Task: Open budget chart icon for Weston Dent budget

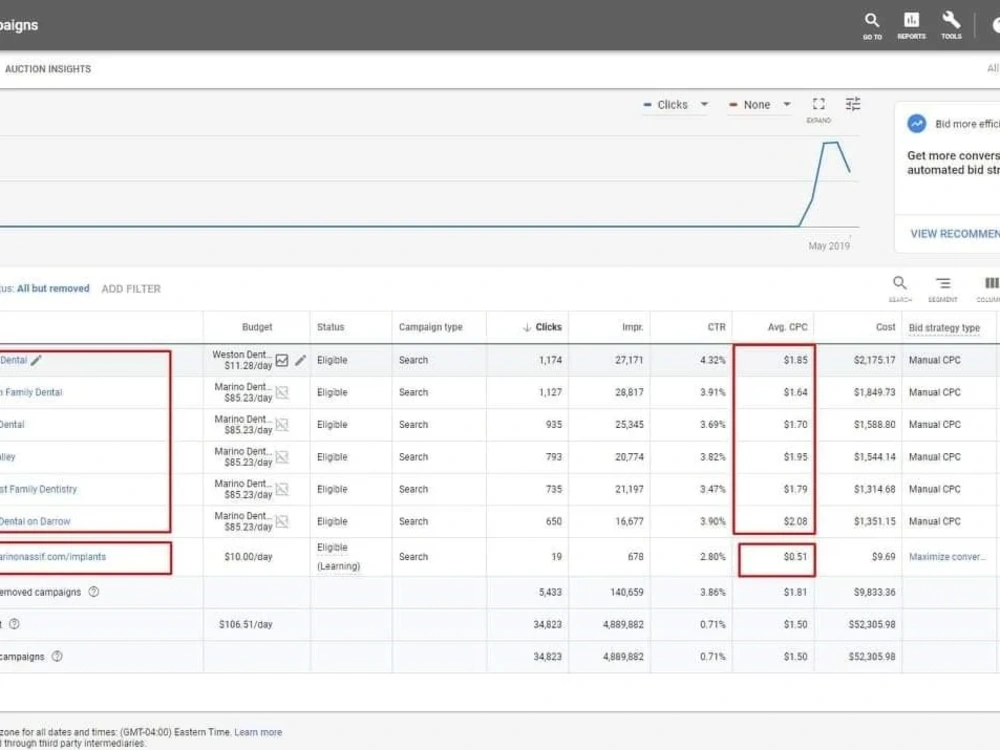Action: coord(282,360)
